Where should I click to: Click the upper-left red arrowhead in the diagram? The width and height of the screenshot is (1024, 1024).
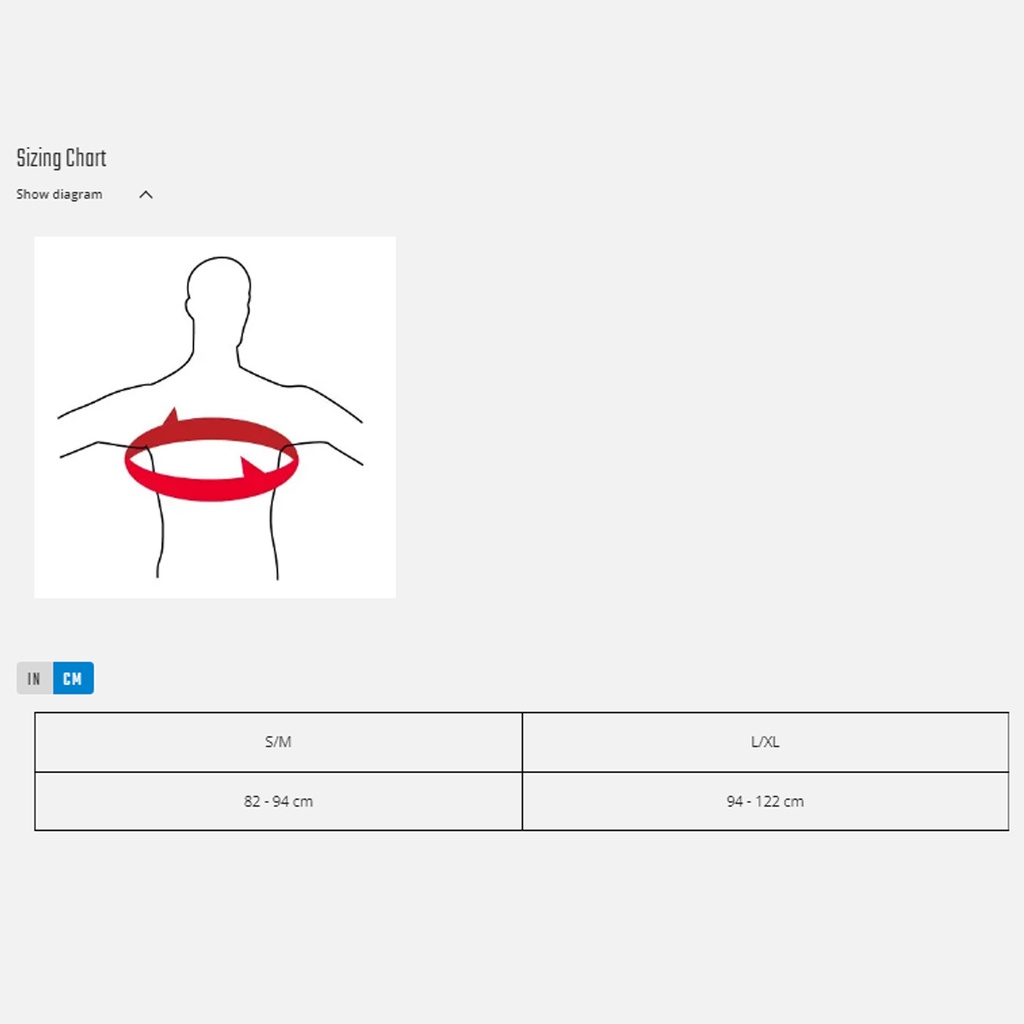click(x=171, y=417)
